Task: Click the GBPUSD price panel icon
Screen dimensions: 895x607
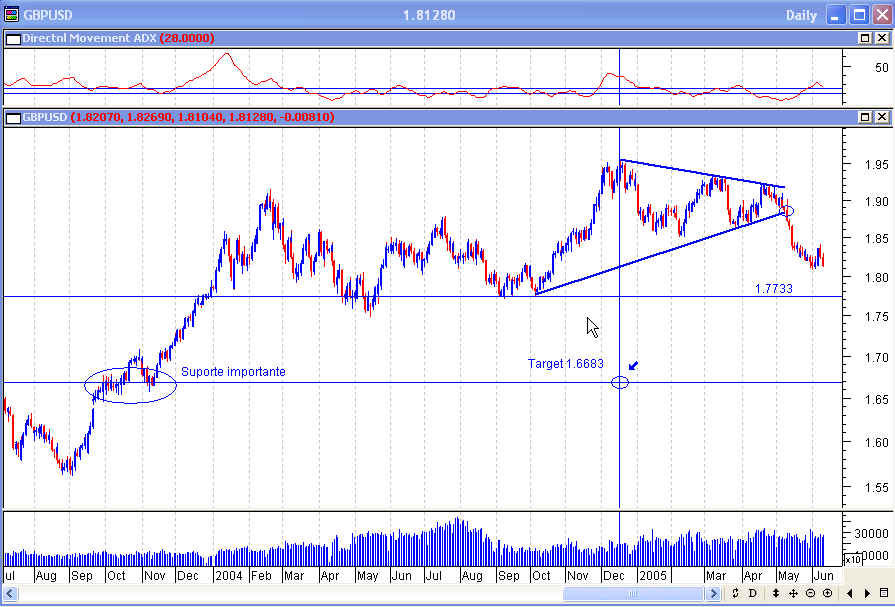Action: click(12, 117)
